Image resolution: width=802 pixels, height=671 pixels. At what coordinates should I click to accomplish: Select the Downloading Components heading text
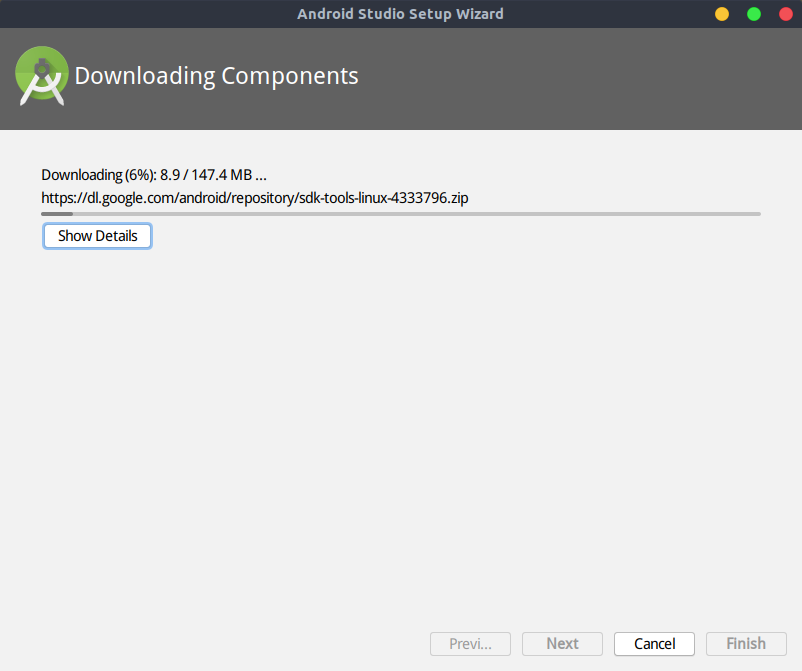click(216, 75)
